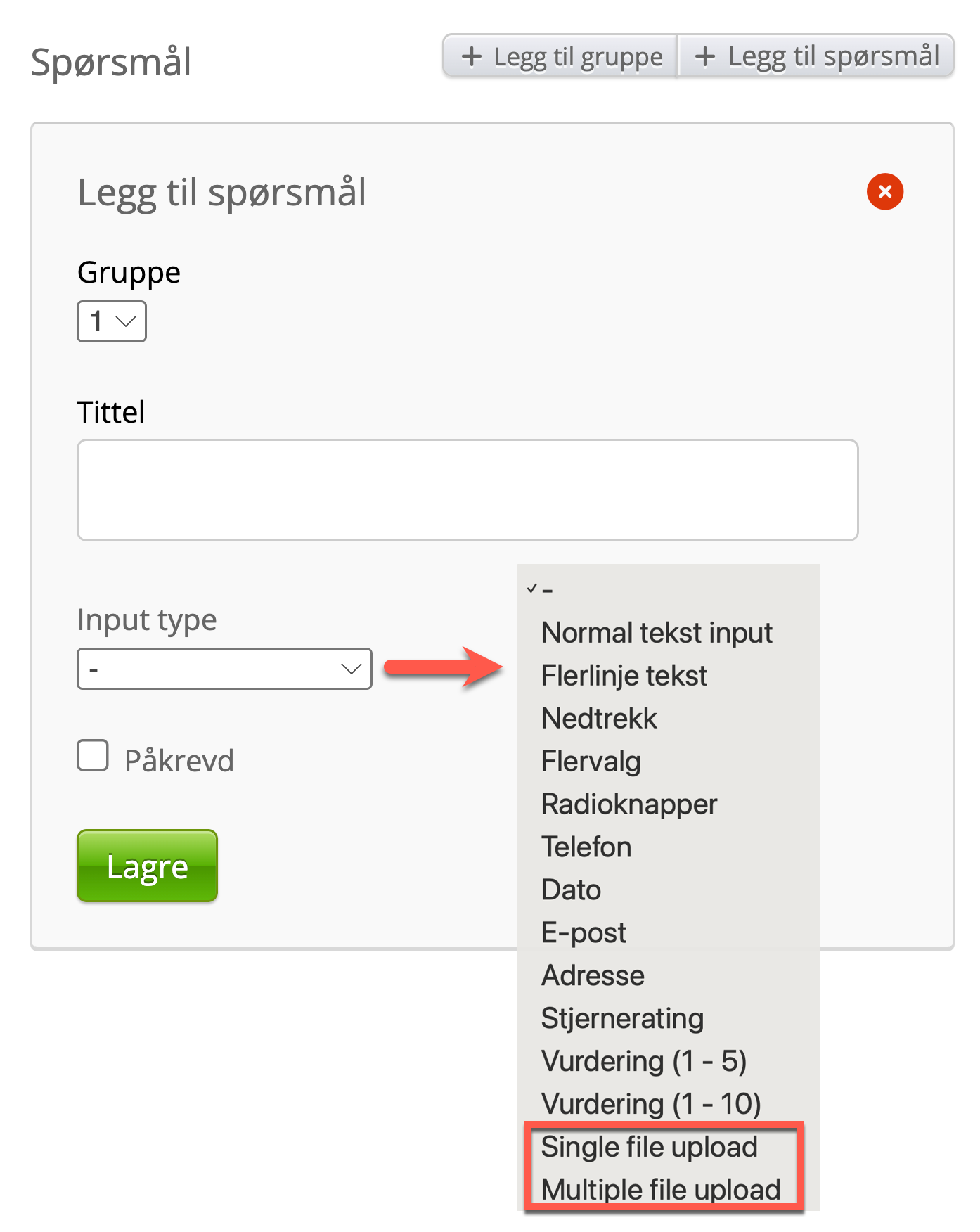Image resolution: width=980 pixels, height=1232 pixels.
Task: Click the Legg til gruppe button
Action: 560,56
